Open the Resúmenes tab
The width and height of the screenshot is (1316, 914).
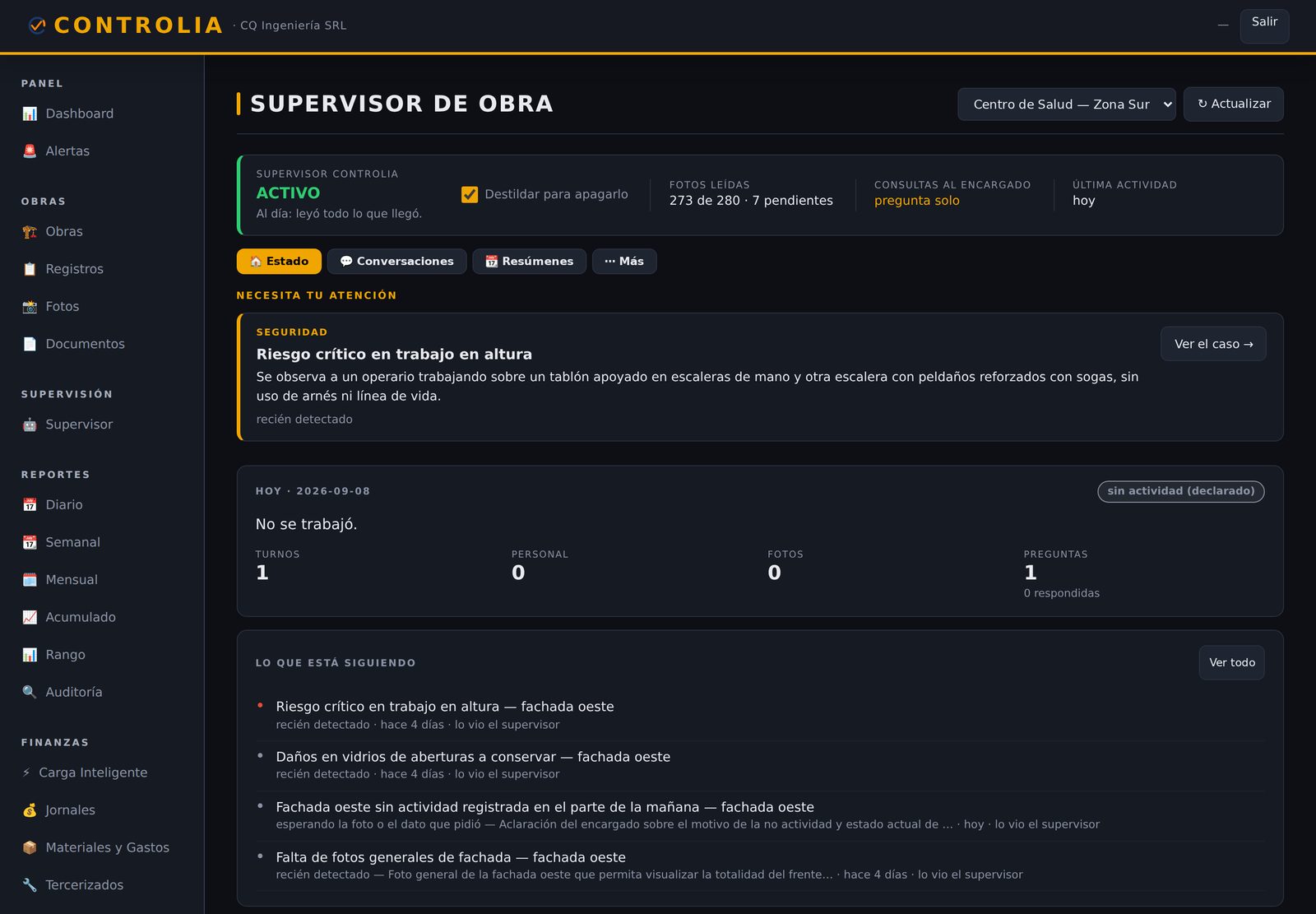529,262
